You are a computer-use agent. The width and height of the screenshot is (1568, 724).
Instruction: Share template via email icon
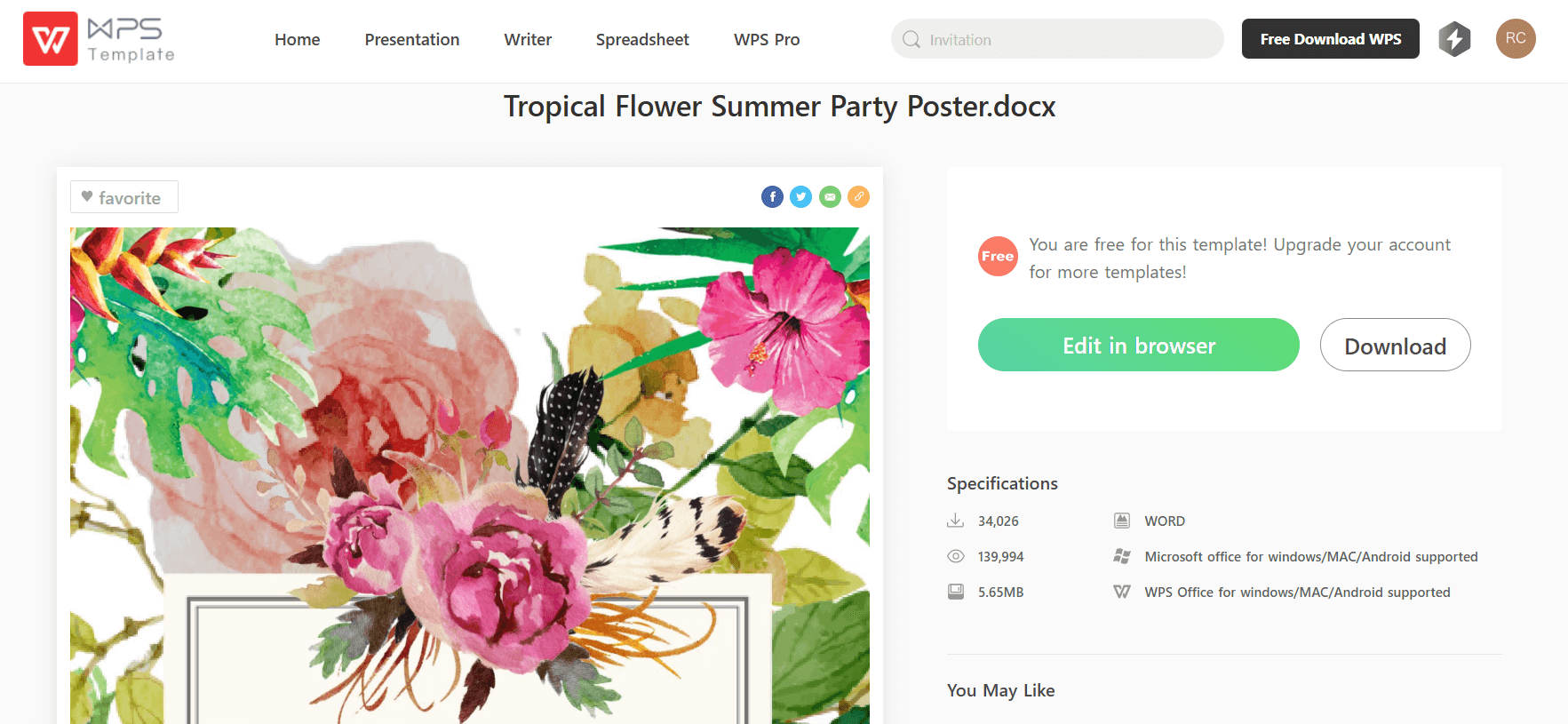click(x=830, y=197)
